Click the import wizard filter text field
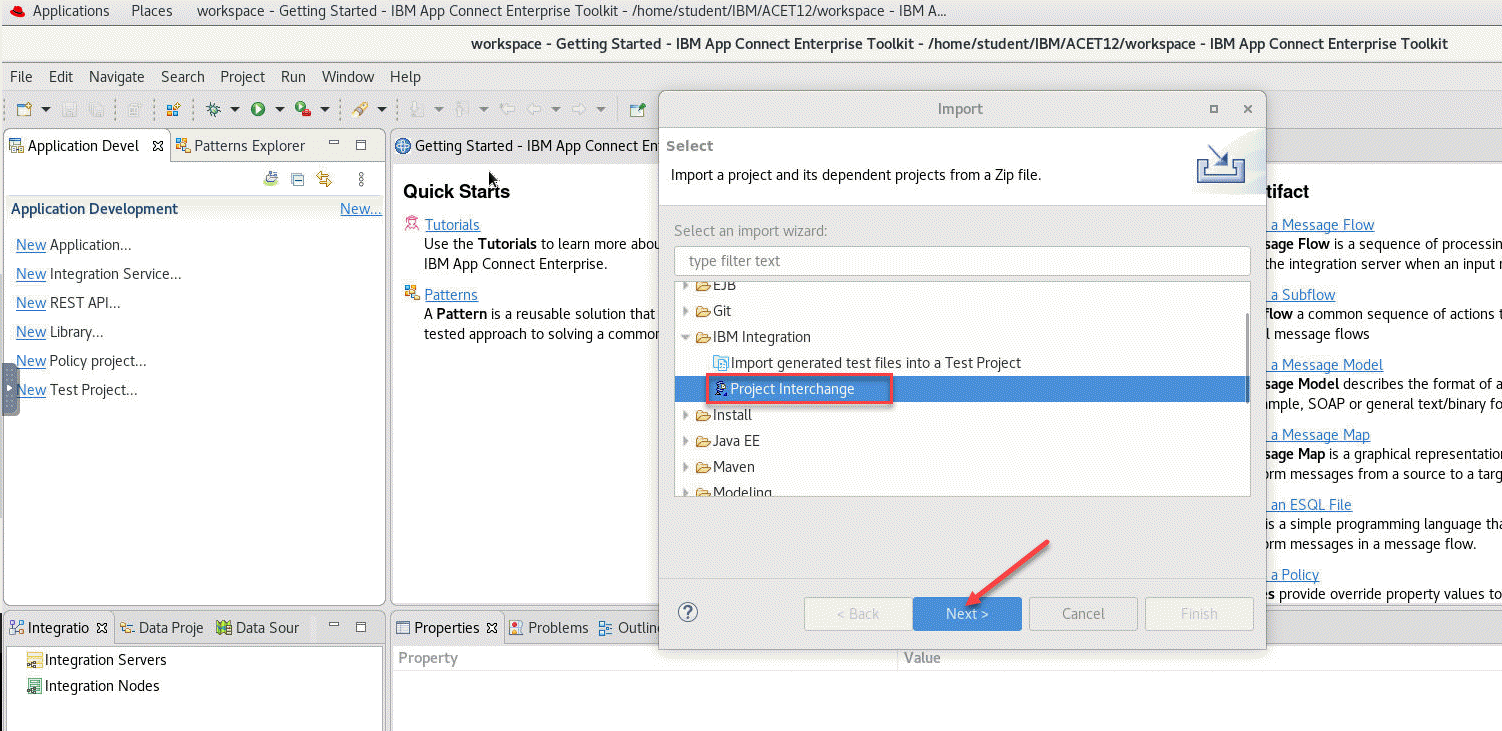Viewport: 1502px width, 731px height. (962, 261)
